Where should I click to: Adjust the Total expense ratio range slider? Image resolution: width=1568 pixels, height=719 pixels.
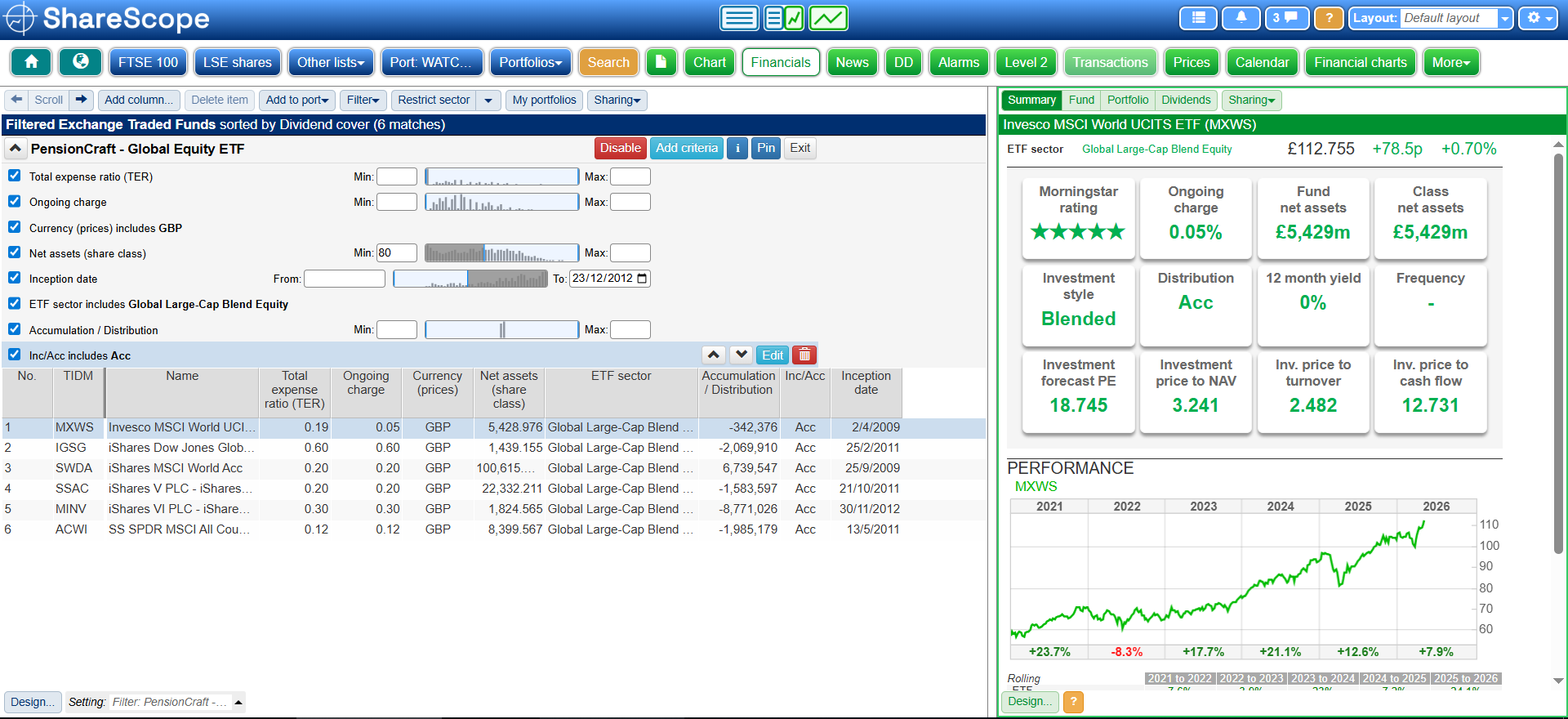[501, 176]
